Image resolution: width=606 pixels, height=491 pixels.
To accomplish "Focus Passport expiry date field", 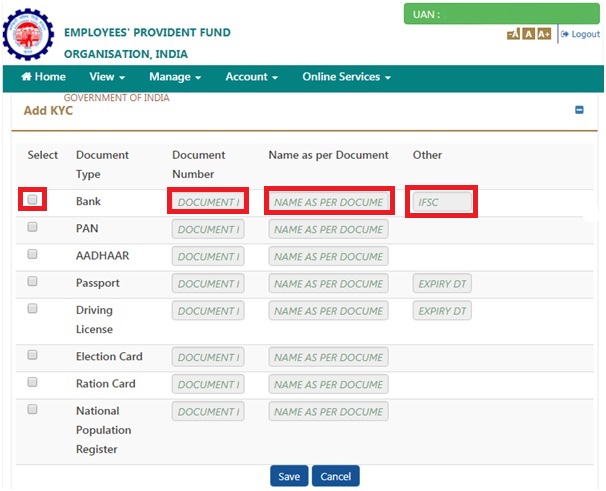I will coord(442,283).
